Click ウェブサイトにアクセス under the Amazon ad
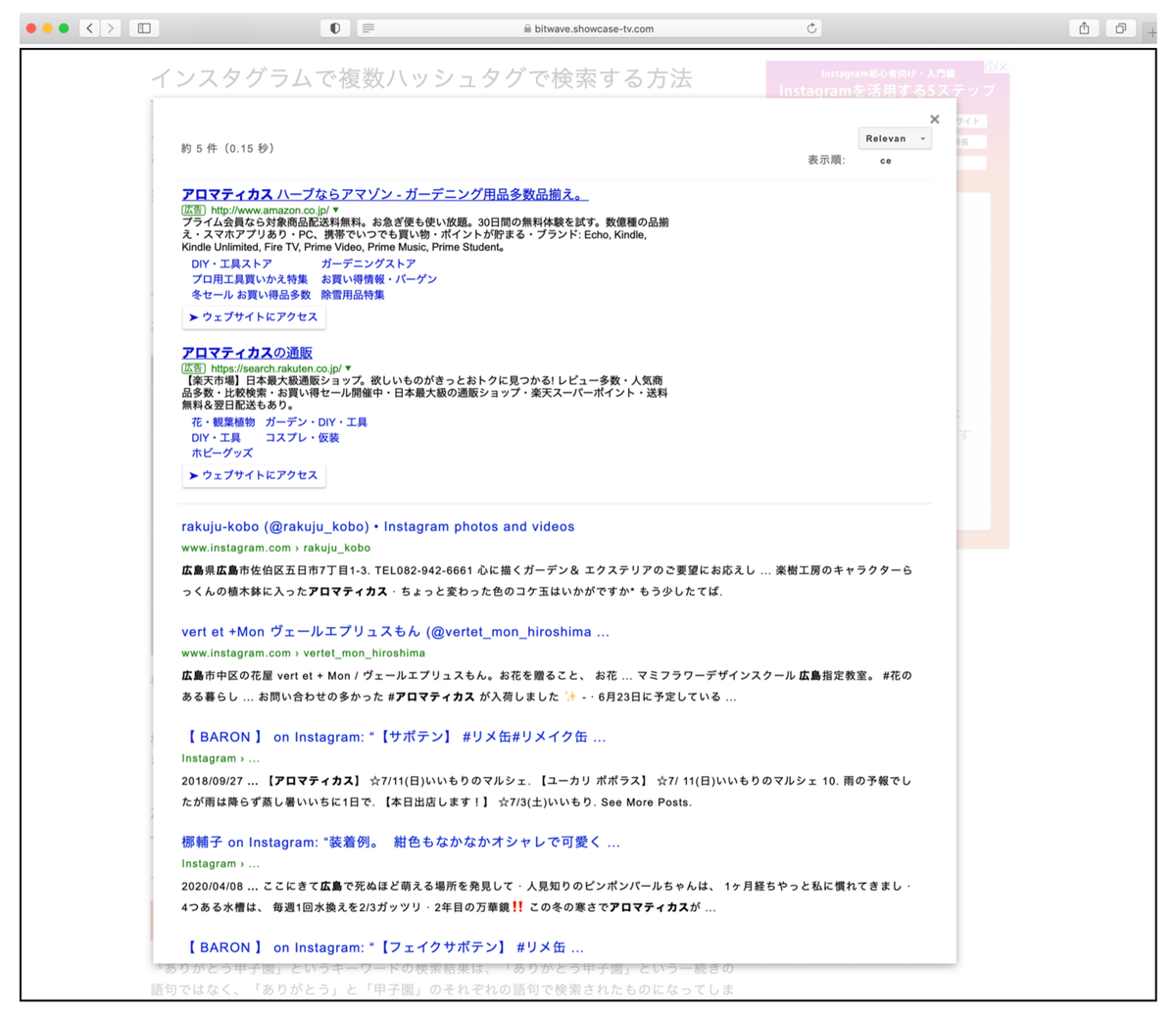The image size is (1176, 1018). 254,316
